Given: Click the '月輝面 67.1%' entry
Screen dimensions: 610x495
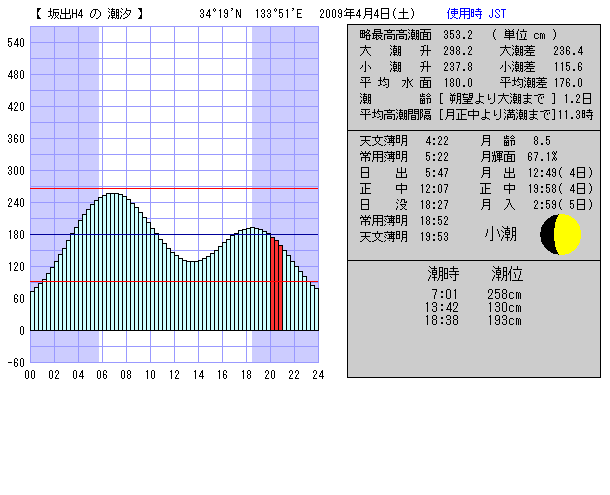Looking at the screenshot, I should [519, 156].
